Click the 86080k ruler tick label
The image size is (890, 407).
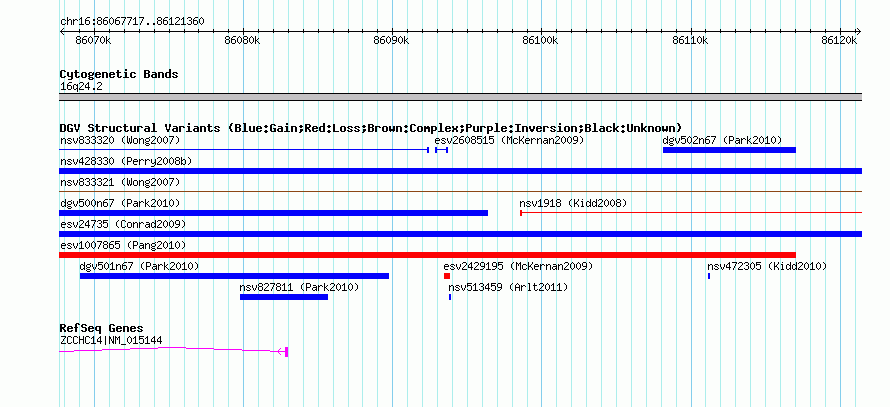(242, 41)
